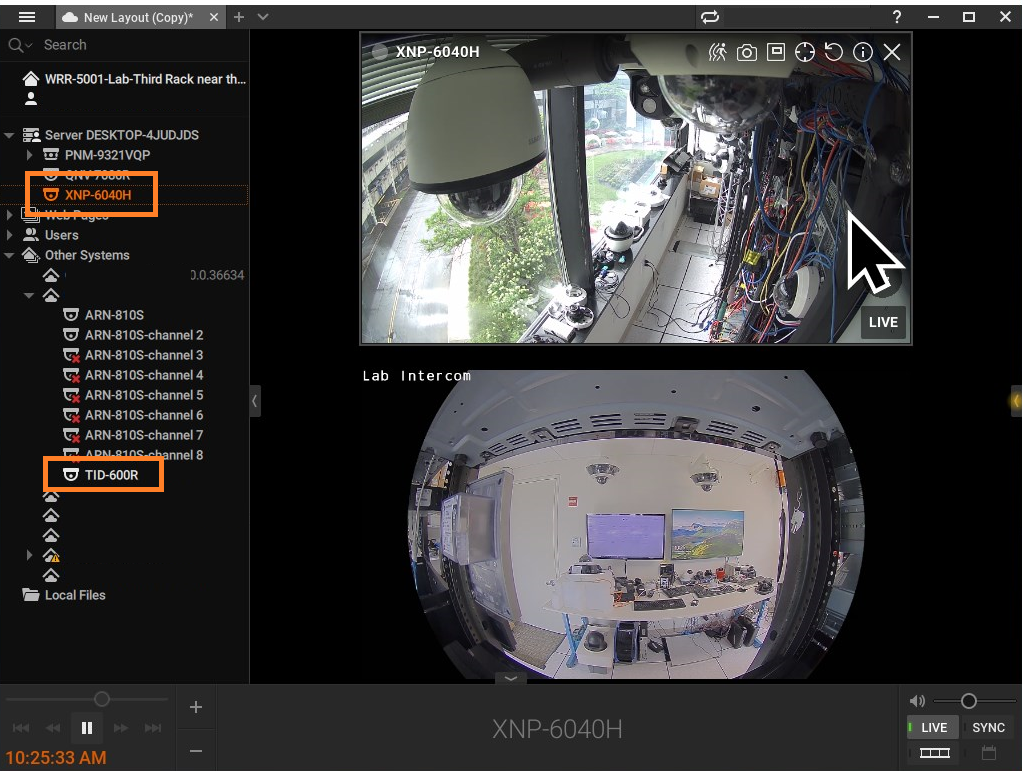Toggle motion search on XNP-6040H tile
Screen dimensions: 1022x771
pyautogui.click(x=718, y=52)
